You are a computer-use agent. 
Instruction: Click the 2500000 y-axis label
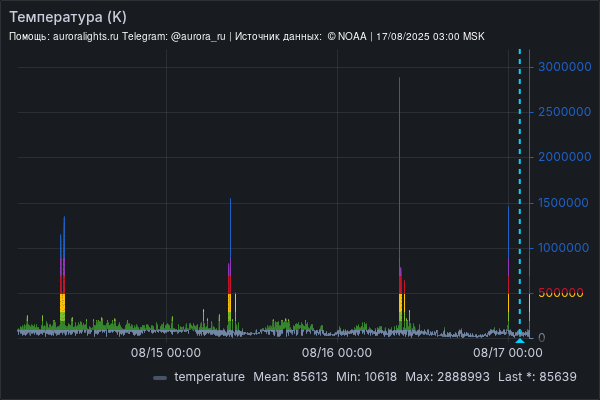click(x=565, y=112)
